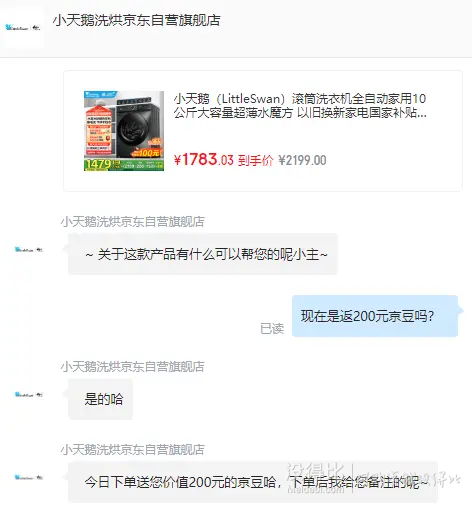Click store avatar beside greeting message

coord(29,249)
